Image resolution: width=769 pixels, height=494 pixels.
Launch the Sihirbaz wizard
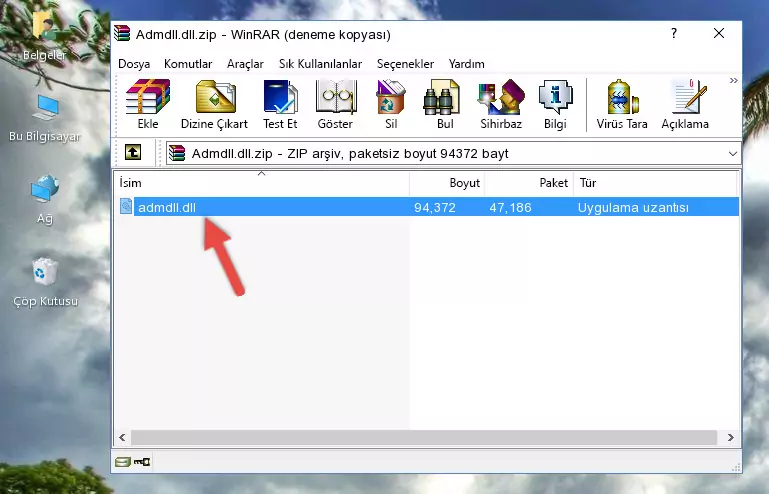(x=501, y=104)
